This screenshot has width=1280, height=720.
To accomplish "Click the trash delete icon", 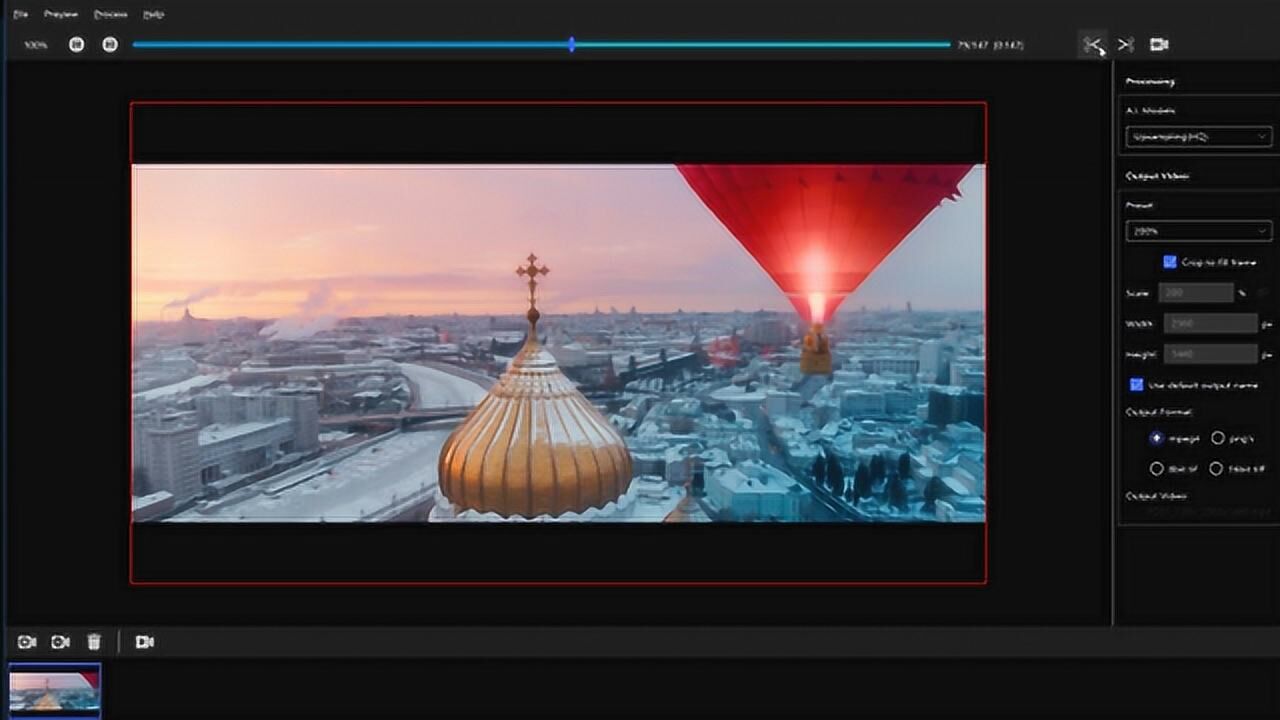I will 94,642.
